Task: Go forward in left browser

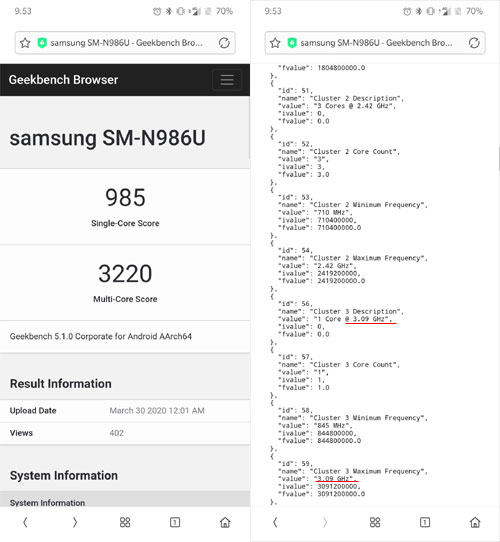Action: coord(75,522)
